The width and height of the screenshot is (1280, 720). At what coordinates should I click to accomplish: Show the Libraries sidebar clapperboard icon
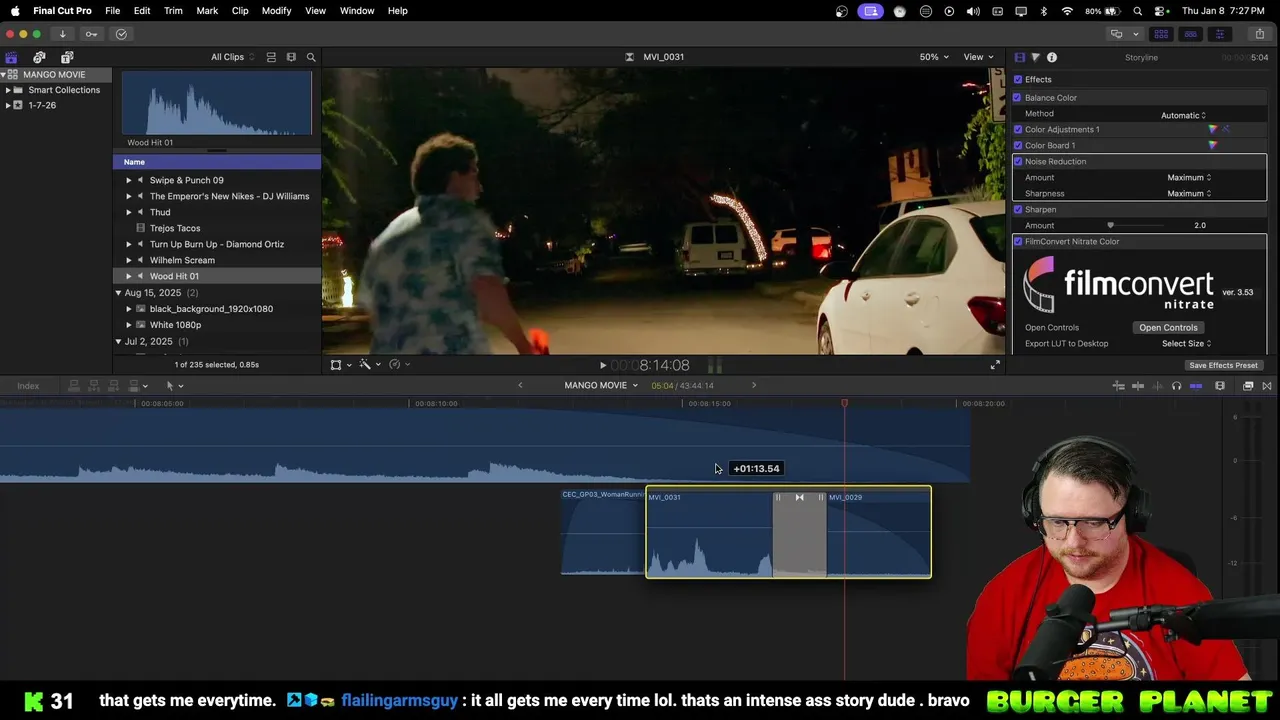click(11, 57)
